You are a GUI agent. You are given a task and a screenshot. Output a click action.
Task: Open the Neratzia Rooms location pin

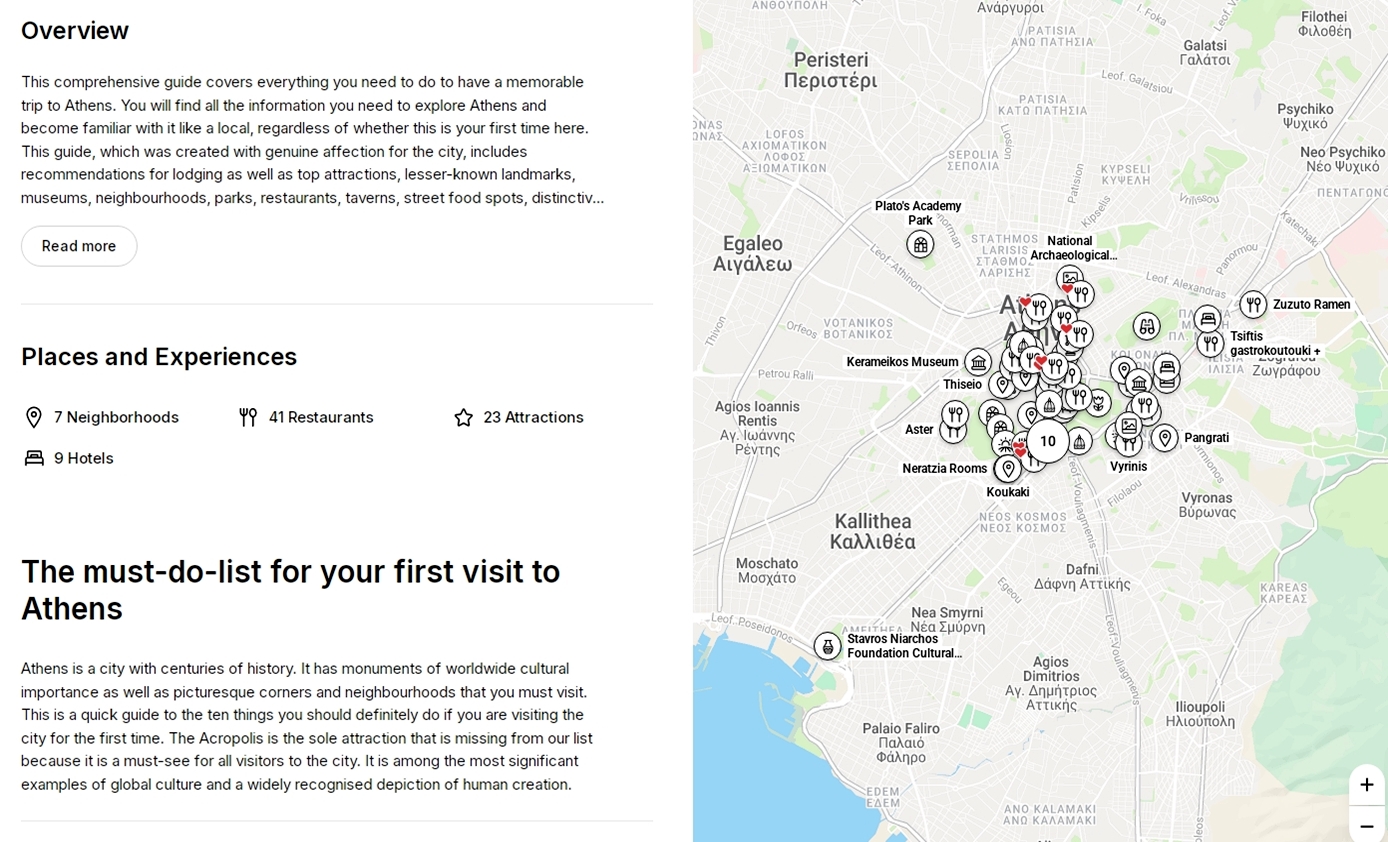[x=1007, y=467]
